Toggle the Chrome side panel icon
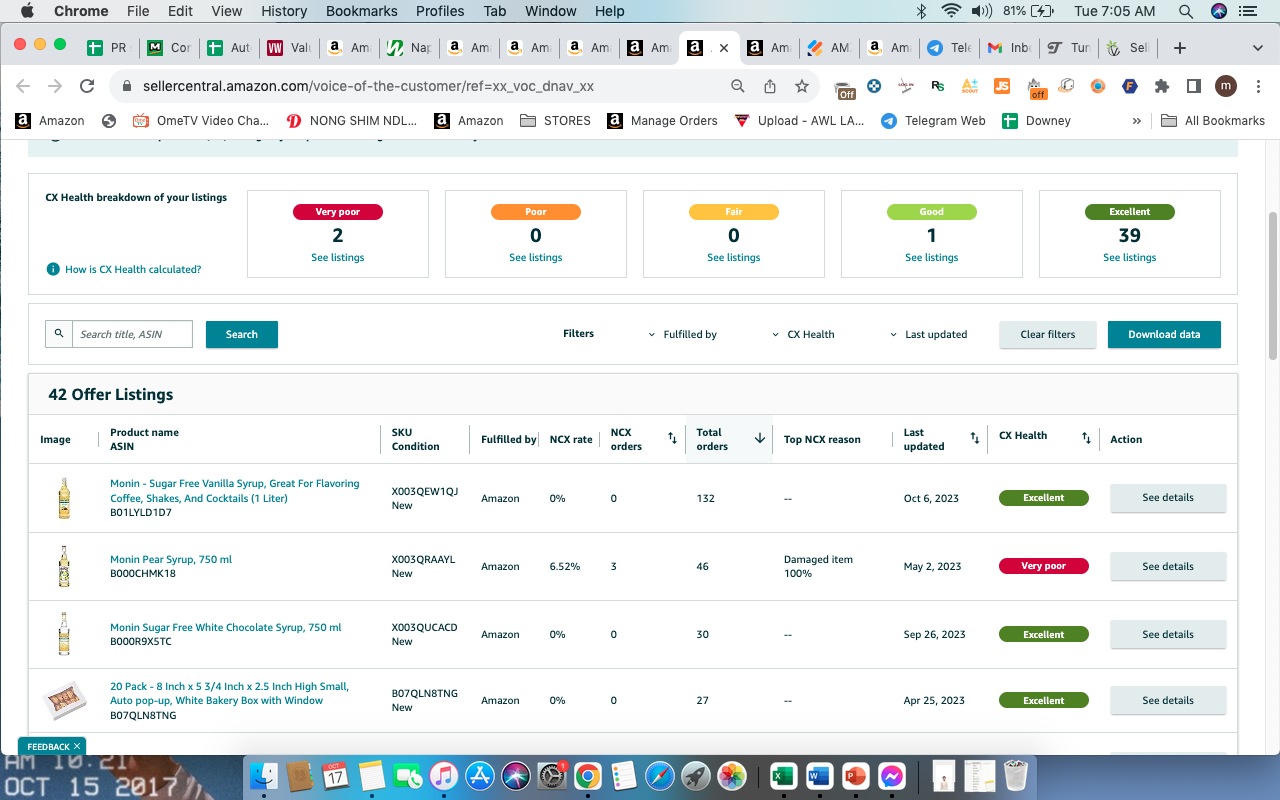Viewport: 1280px width, 800px height. tap(1194, 86)
